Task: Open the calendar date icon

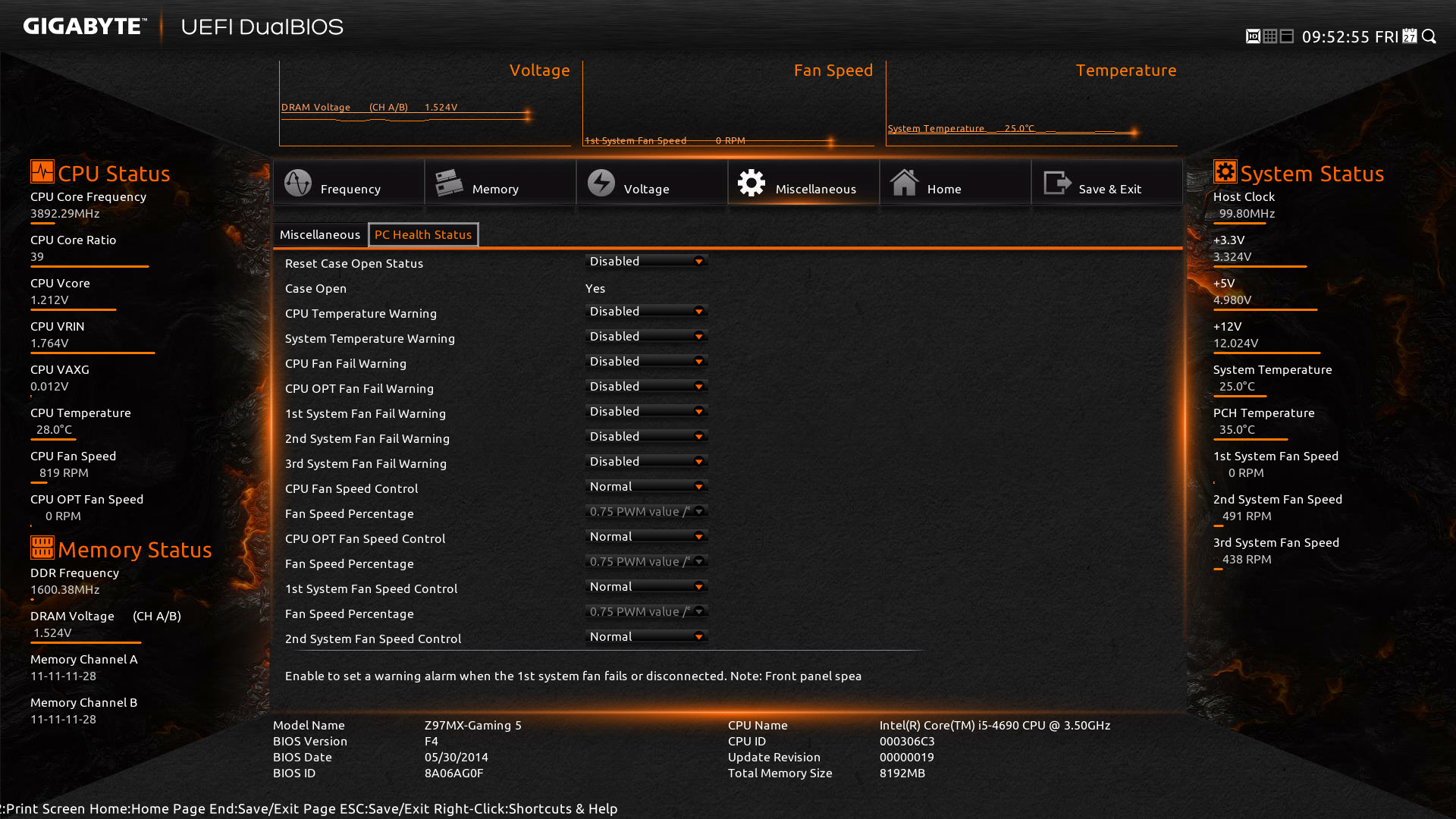Action: pos(1410,36)
